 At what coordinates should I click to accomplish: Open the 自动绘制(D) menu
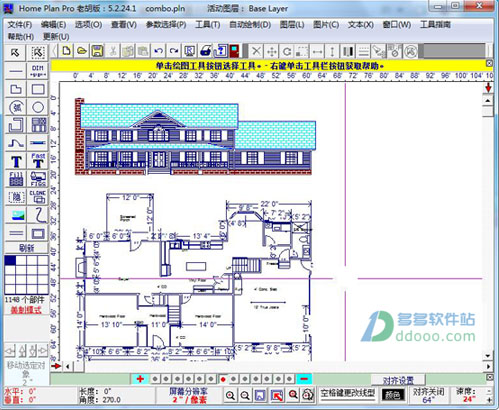[x=250, y=25]
